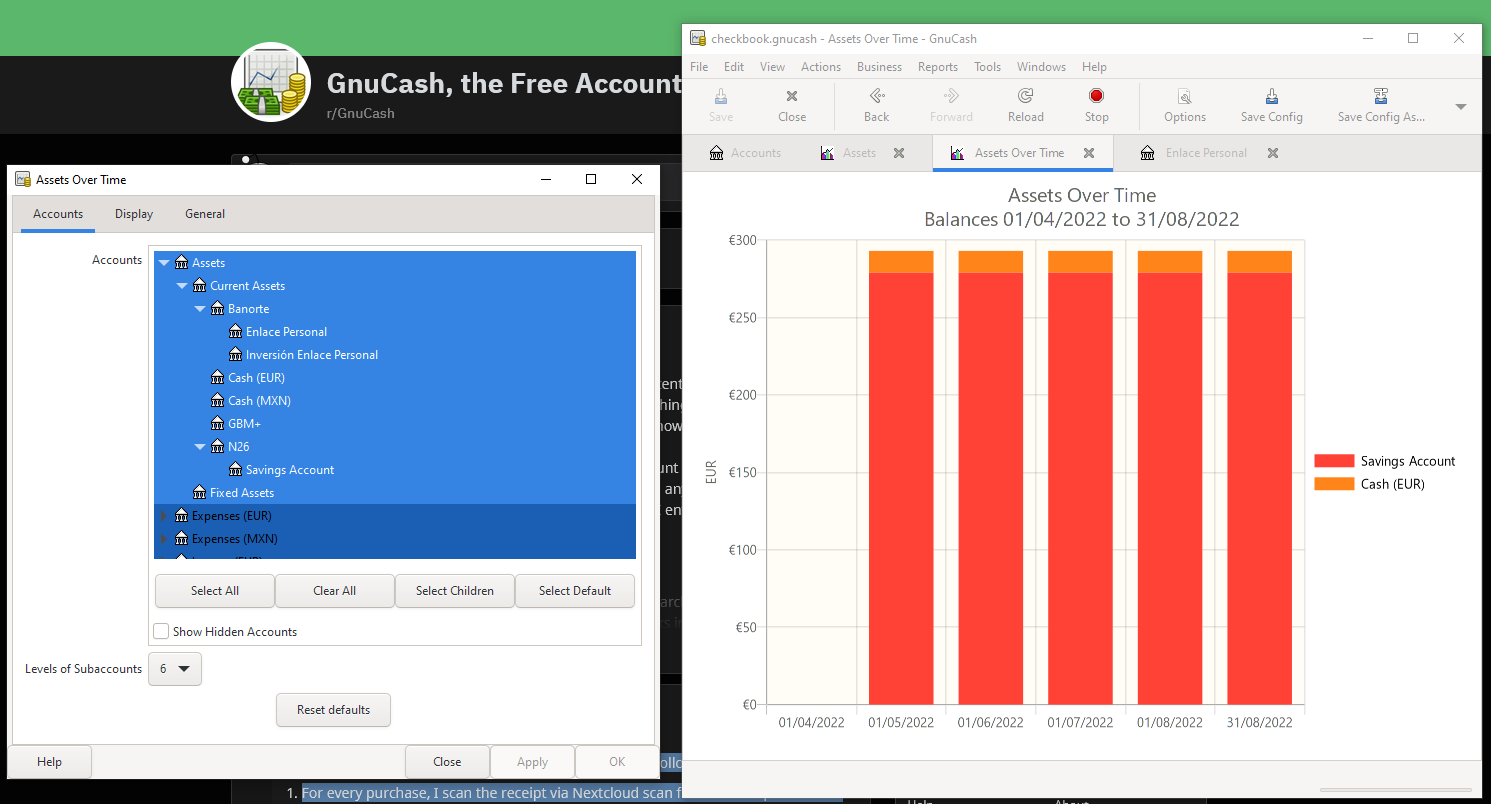The height and width of the screenshot is (804, 1491).
Task: Close the Assets Over Time tab
Action: (x=1089, y=153)
